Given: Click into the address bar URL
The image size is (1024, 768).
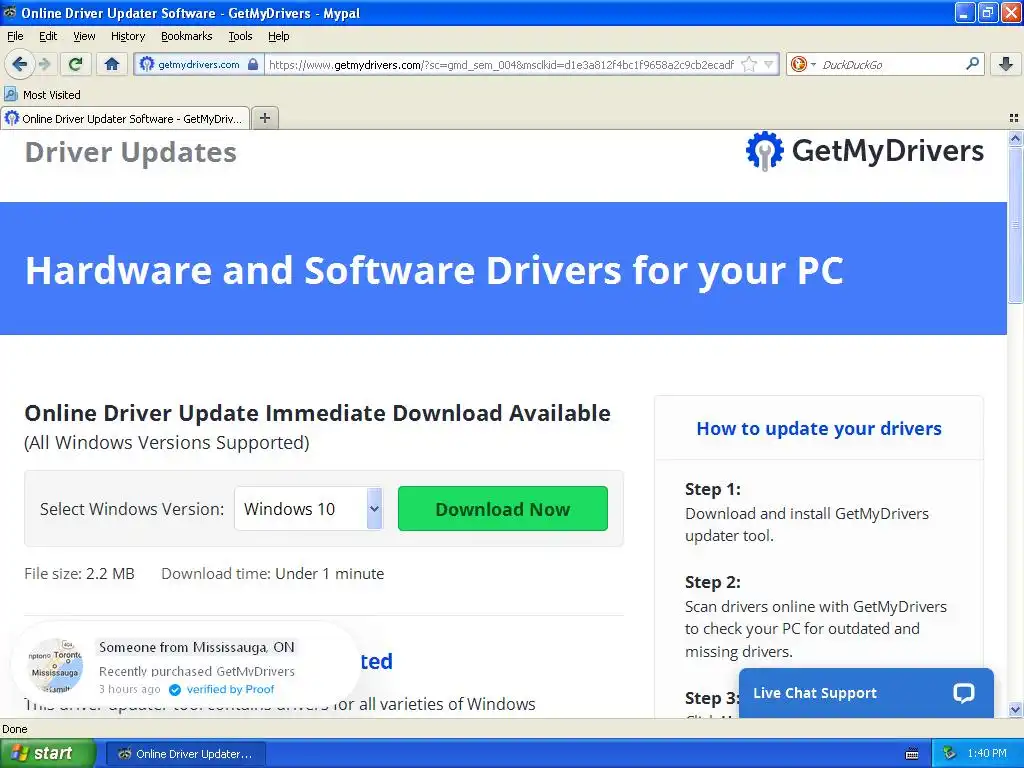Looking at the screenshot, I should pos(502,64).
